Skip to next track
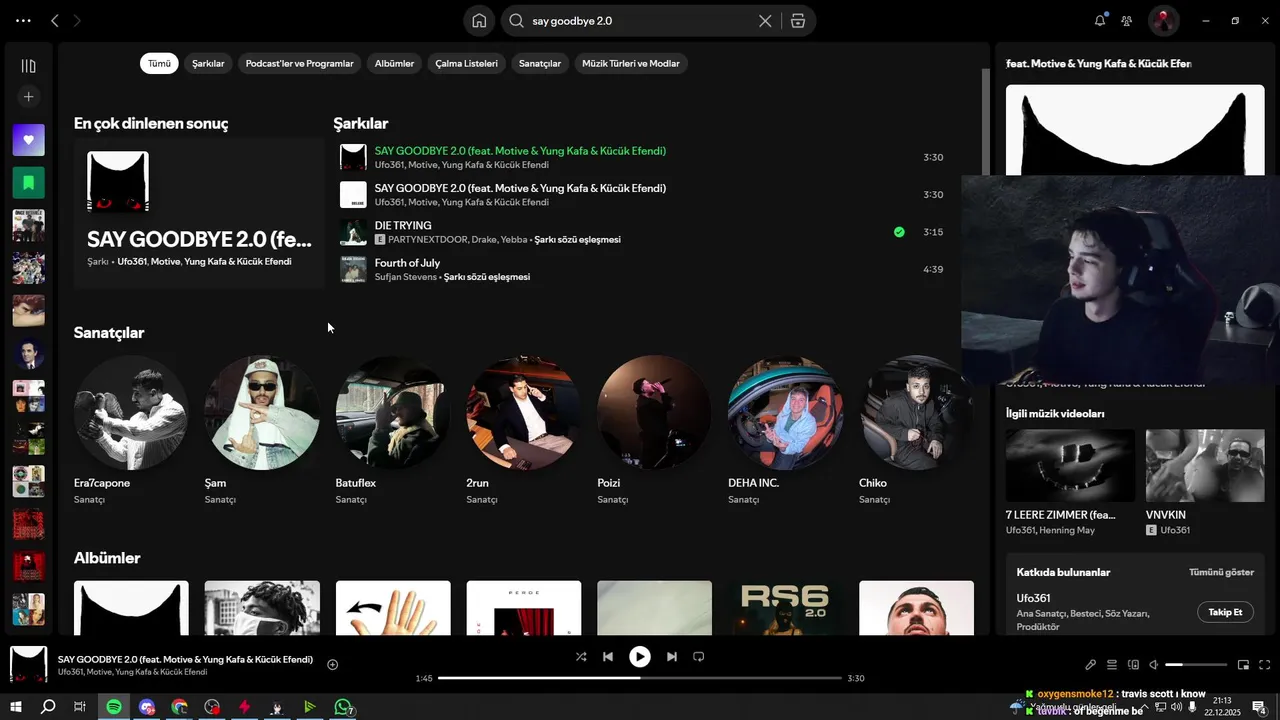1280x720 pixels. coord(672,657)
